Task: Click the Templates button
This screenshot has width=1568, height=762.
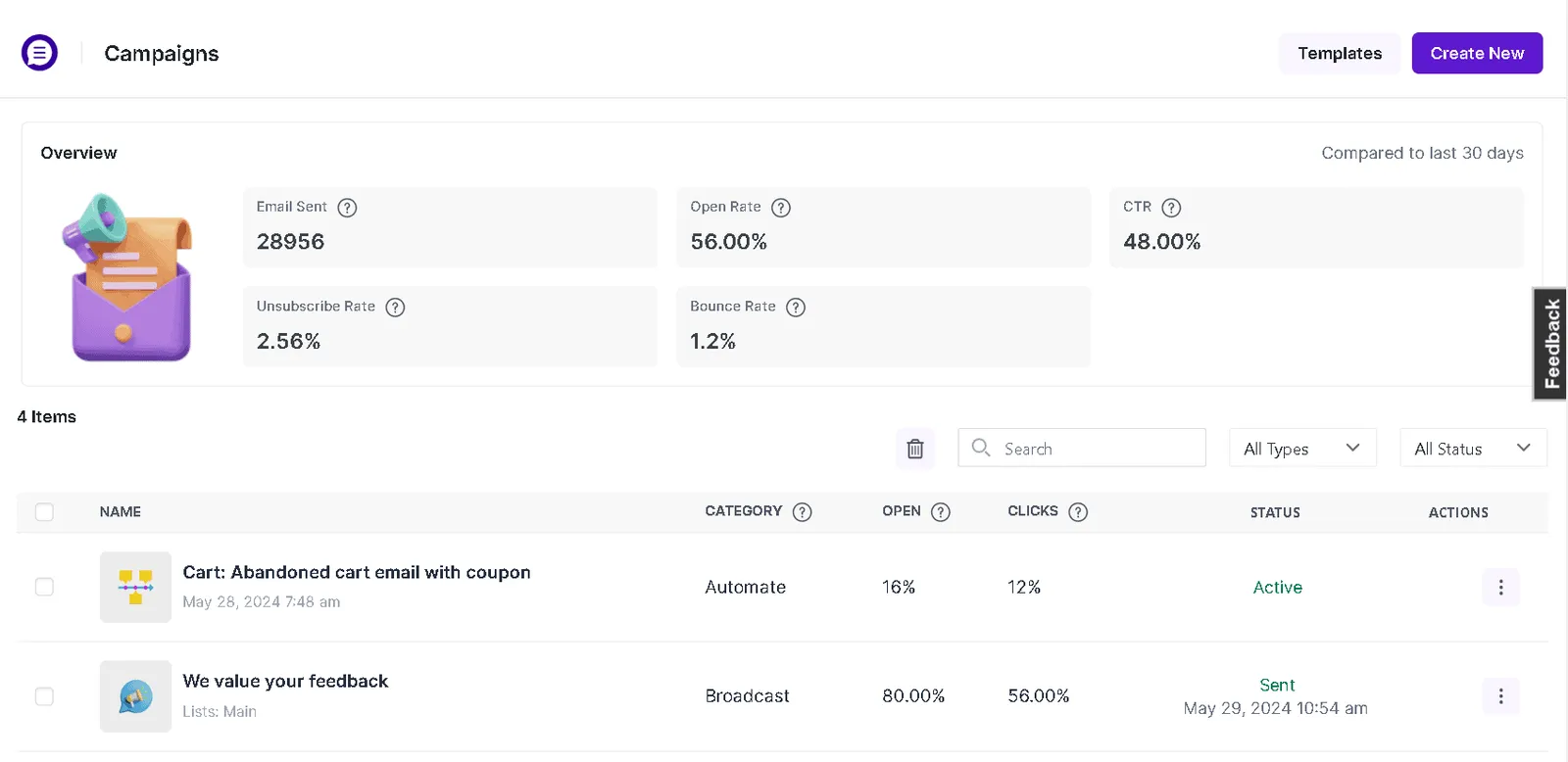Action: tap(1340, 53)
